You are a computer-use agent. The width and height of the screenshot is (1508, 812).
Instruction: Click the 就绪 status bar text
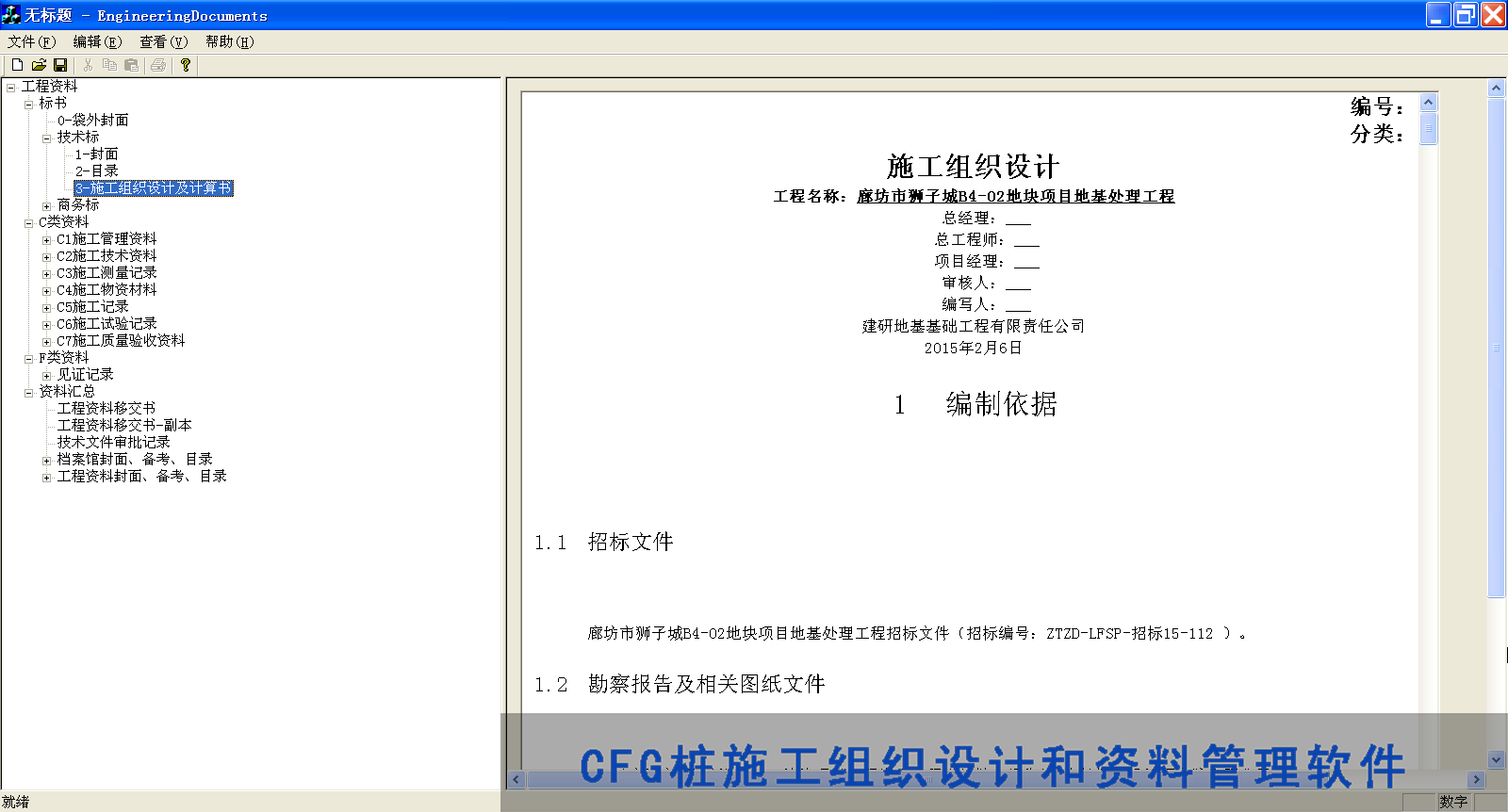click(16, 802)
